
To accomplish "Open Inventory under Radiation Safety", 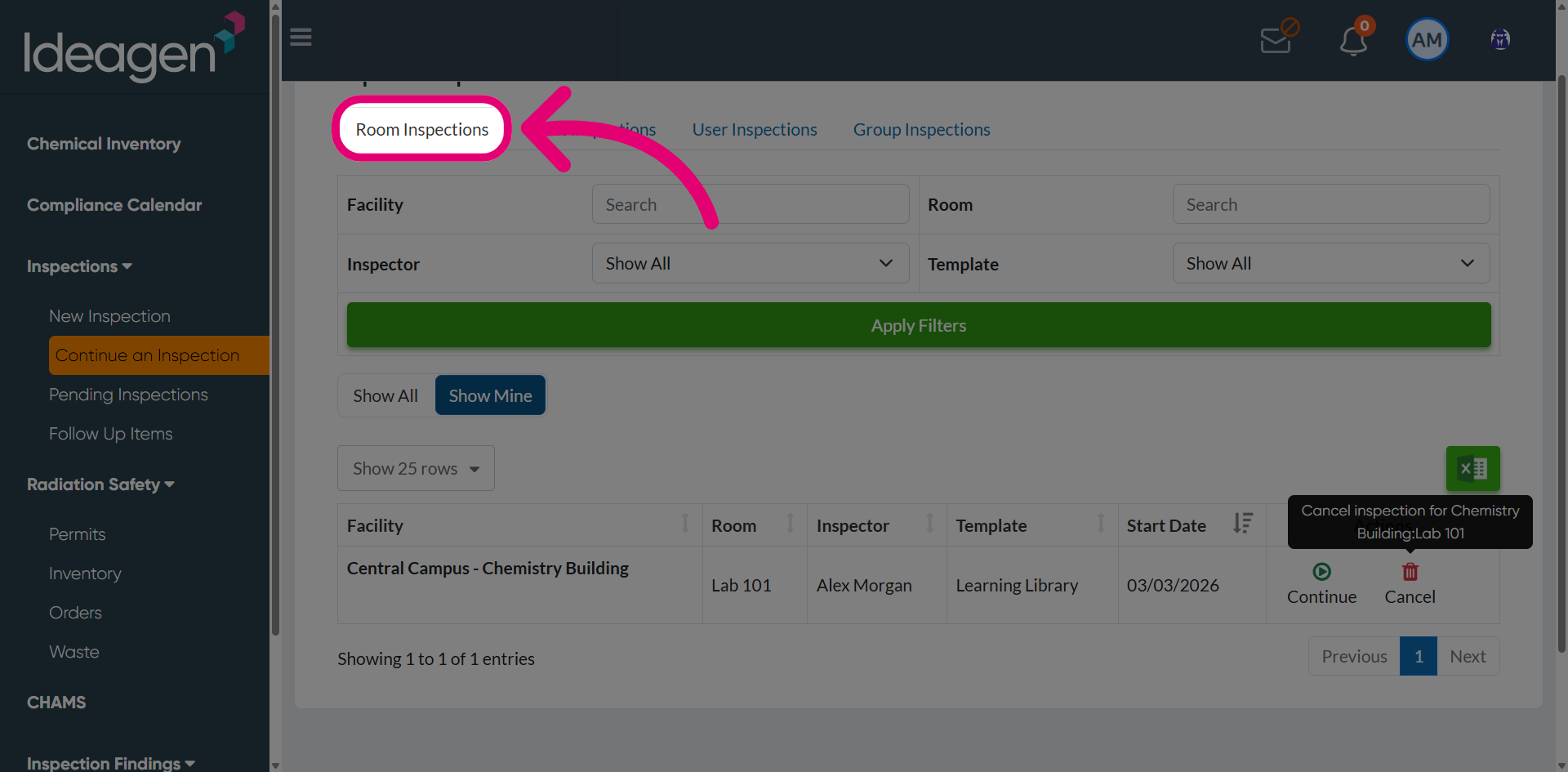I will 85,573.
